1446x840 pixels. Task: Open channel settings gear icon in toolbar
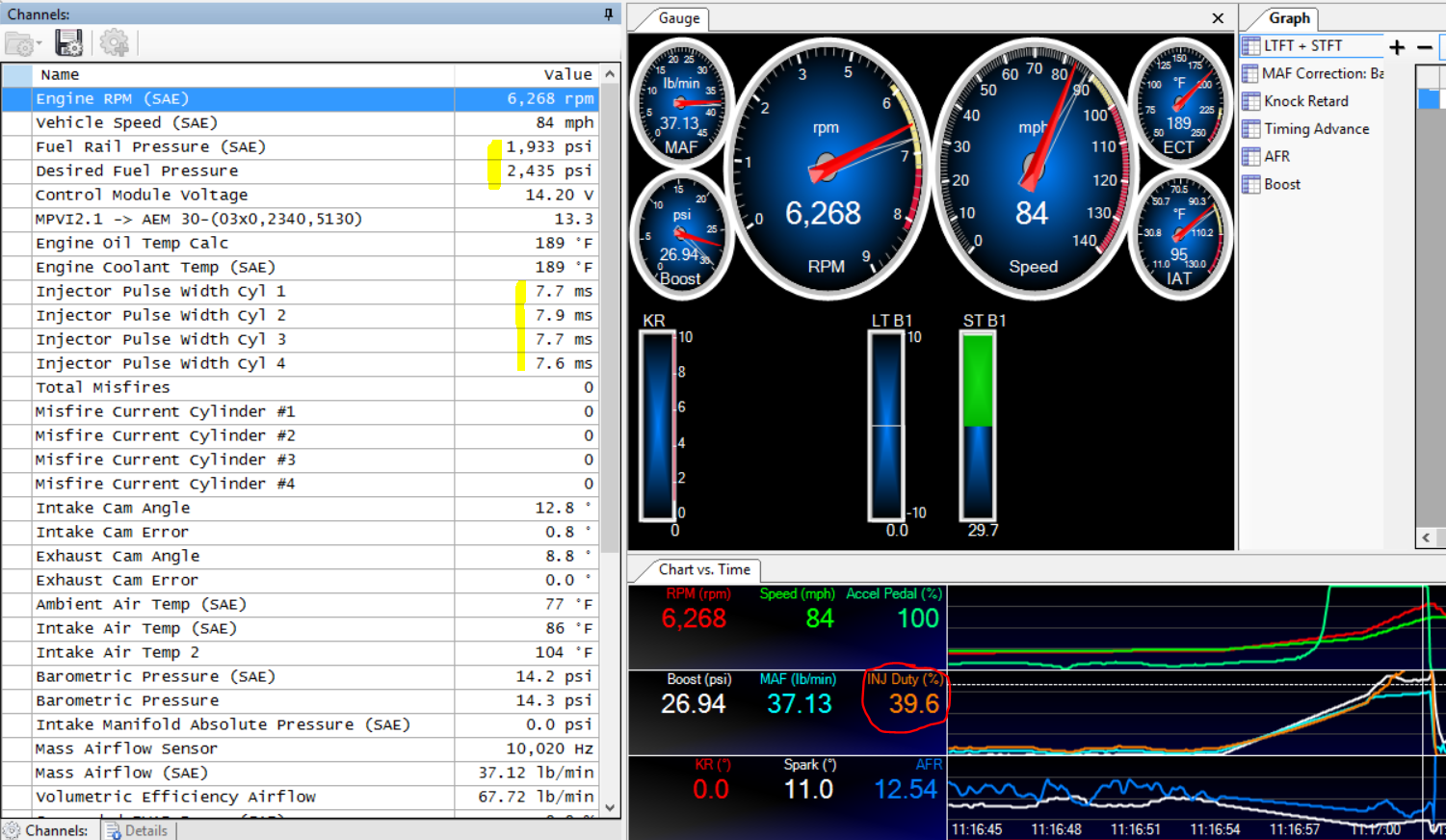[115, 43]
